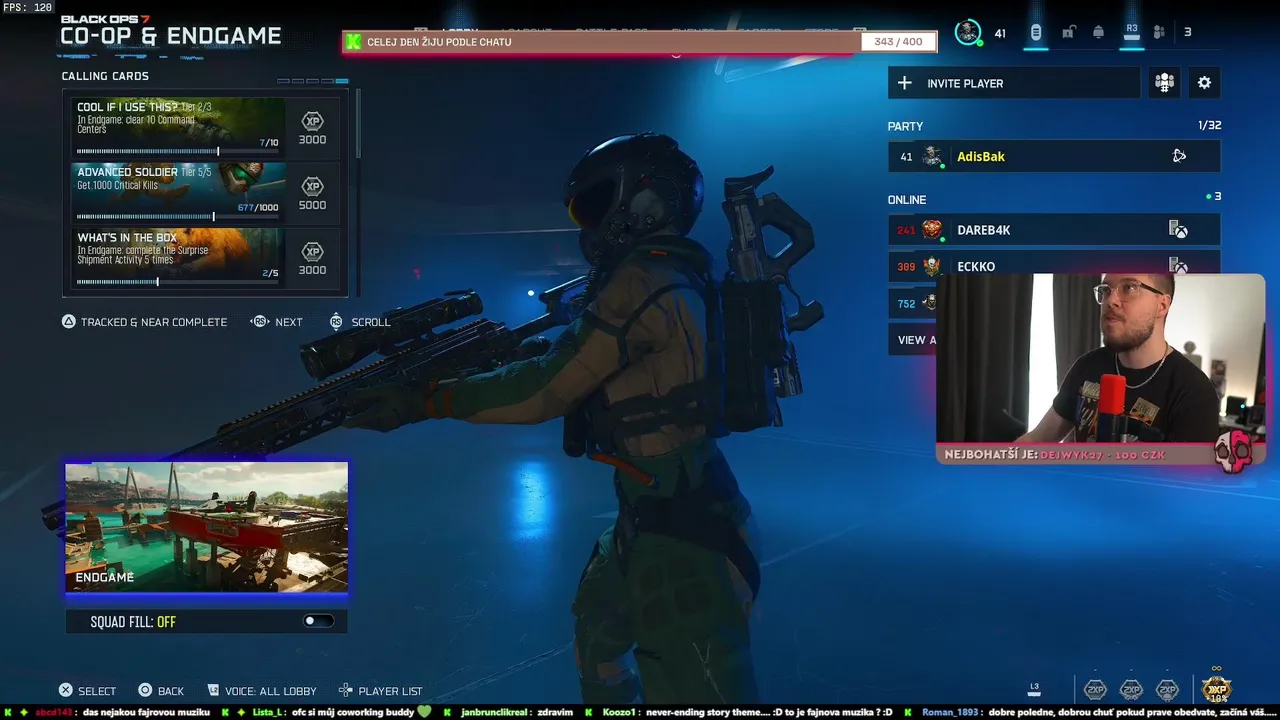Open the notifications bell icon
This screenshot has height=720, width=1280.
pos(1099,32)
